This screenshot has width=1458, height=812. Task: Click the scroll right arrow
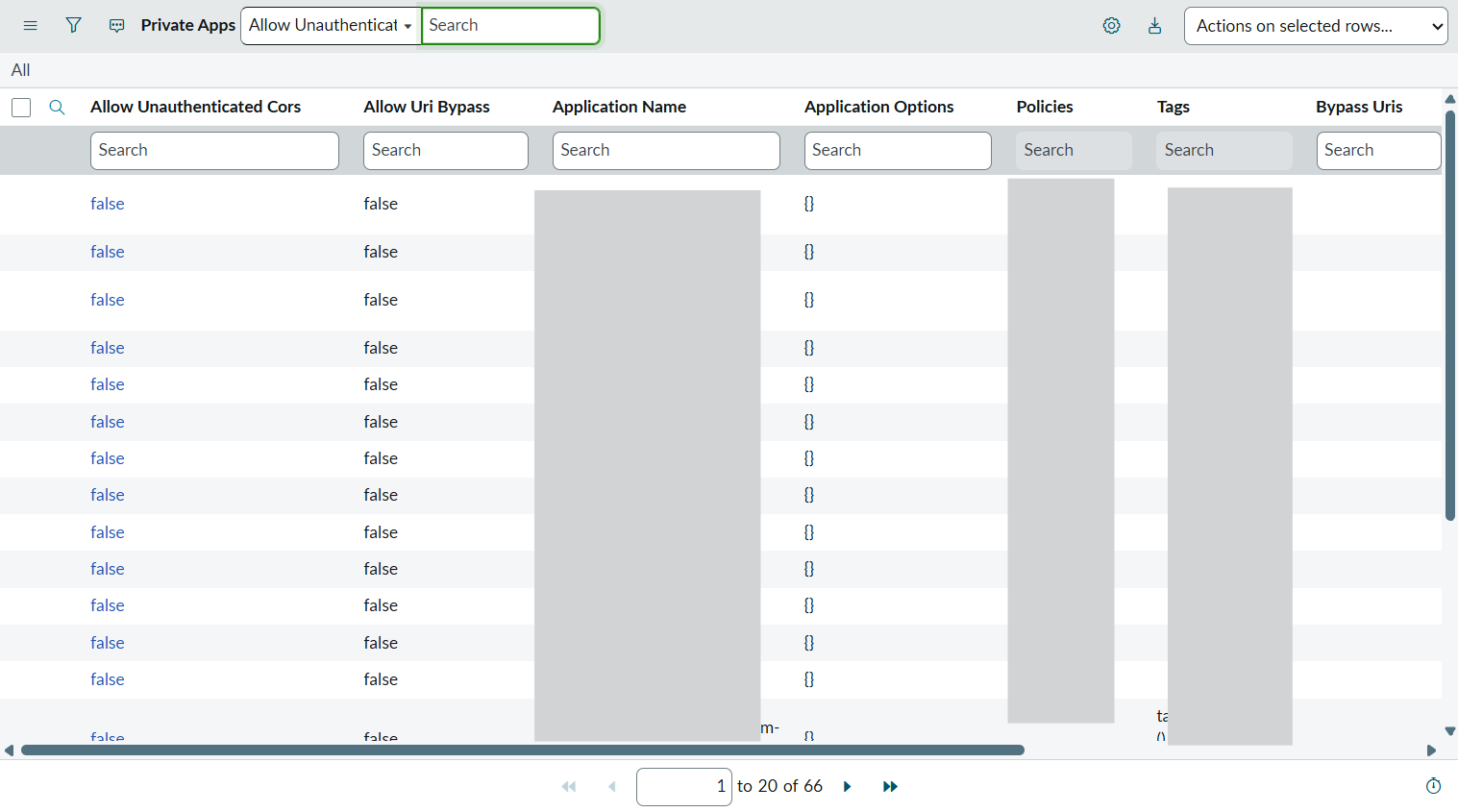(1431, 750)
